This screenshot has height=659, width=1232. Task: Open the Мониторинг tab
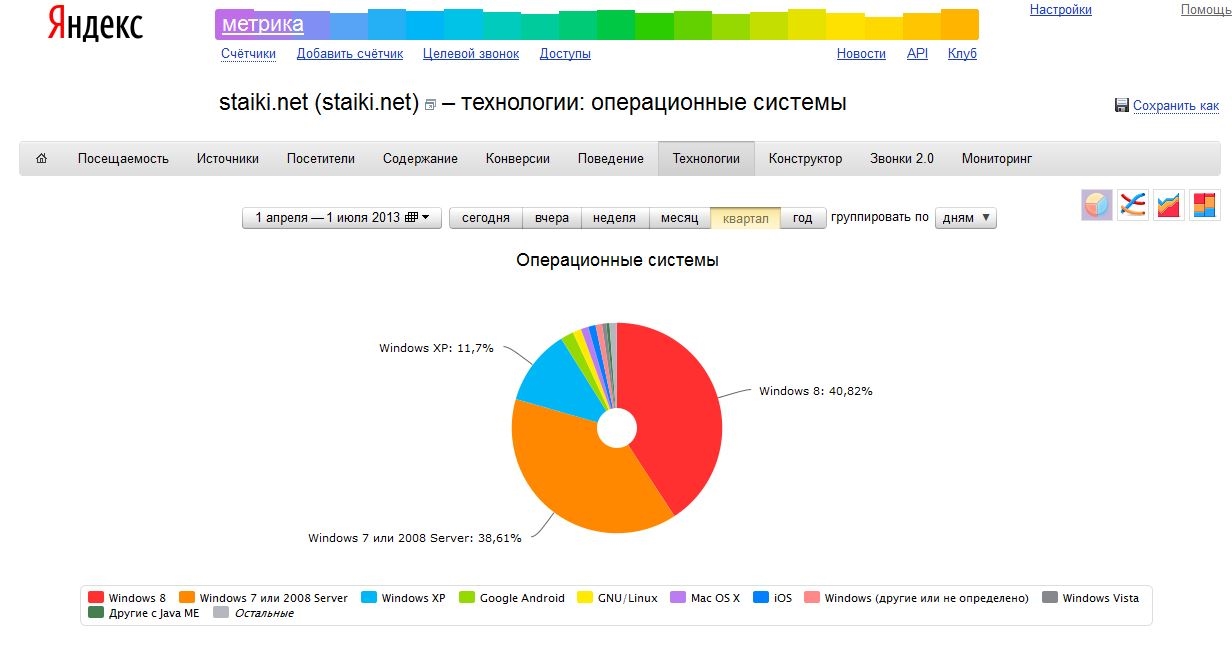[x=997, y=158]
